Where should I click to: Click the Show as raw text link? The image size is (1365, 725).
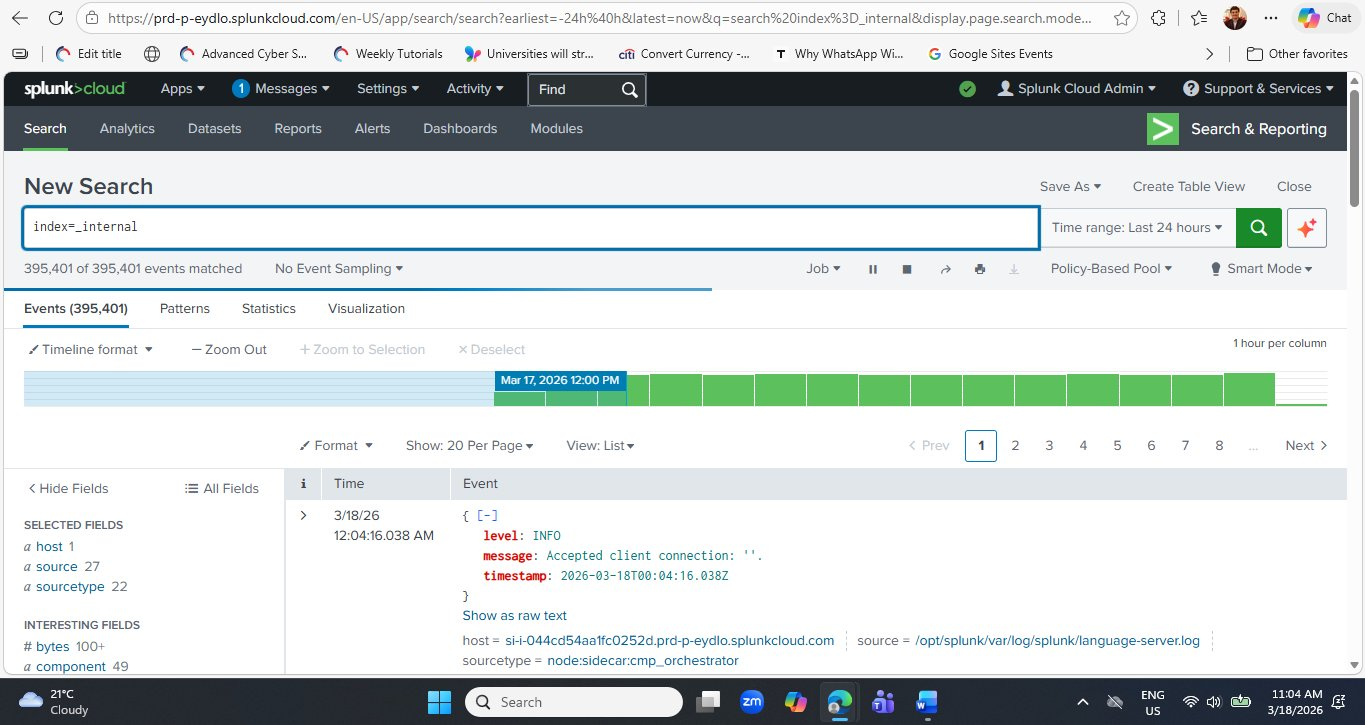pos(514,615)
